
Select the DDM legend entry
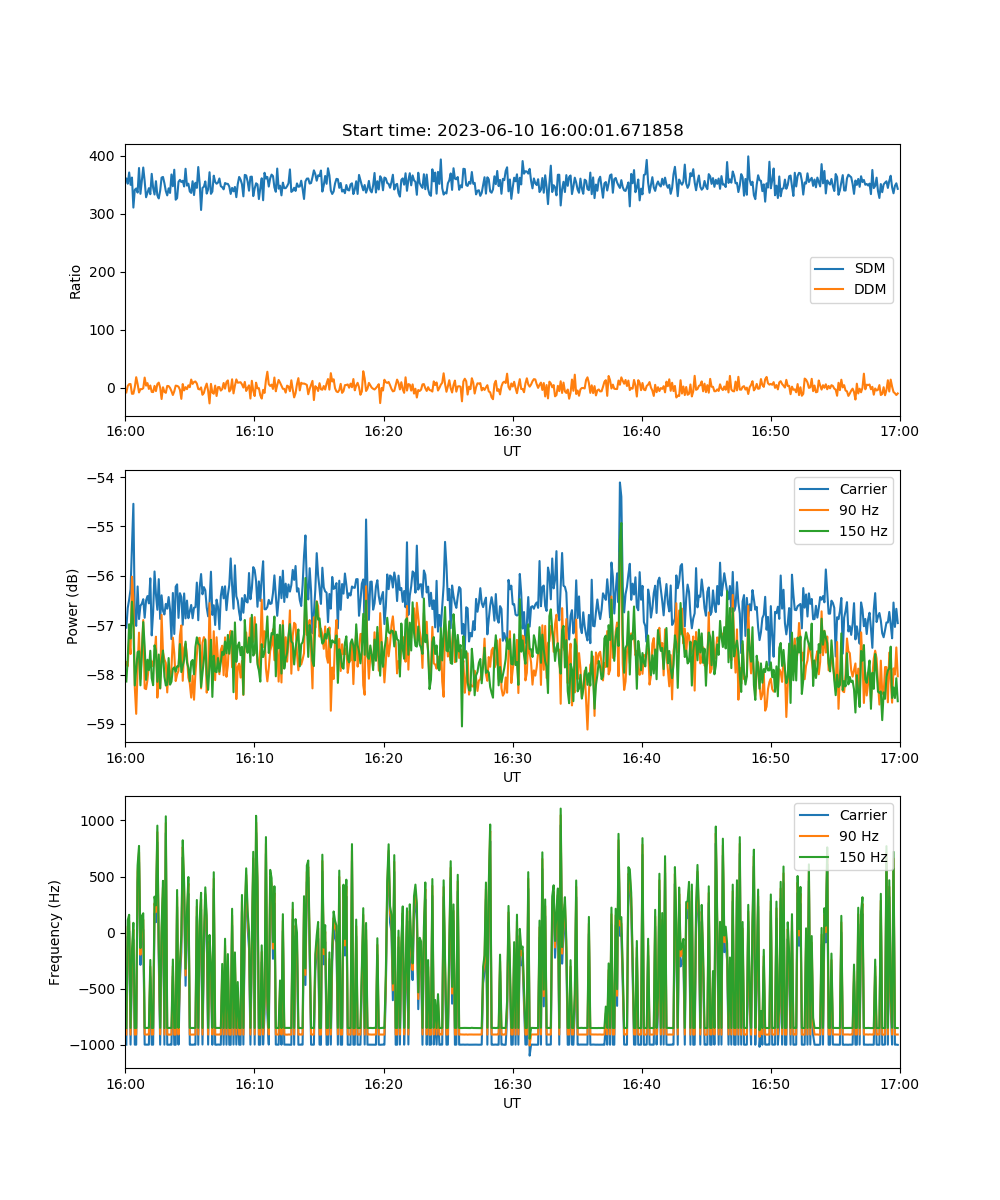(851, 290)
